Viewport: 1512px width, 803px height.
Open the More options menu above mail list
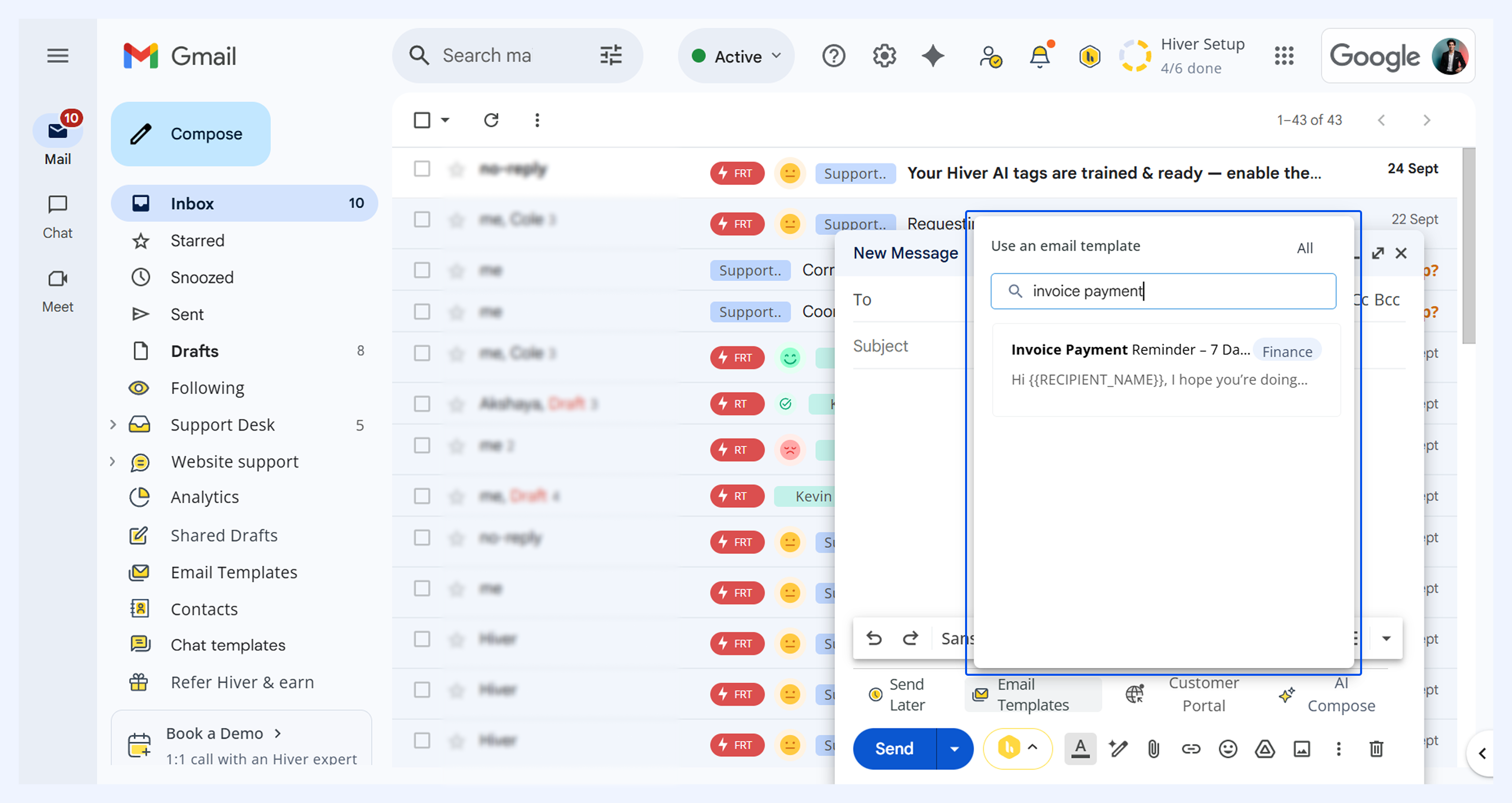pyautogui.click(x=537, y=120)
